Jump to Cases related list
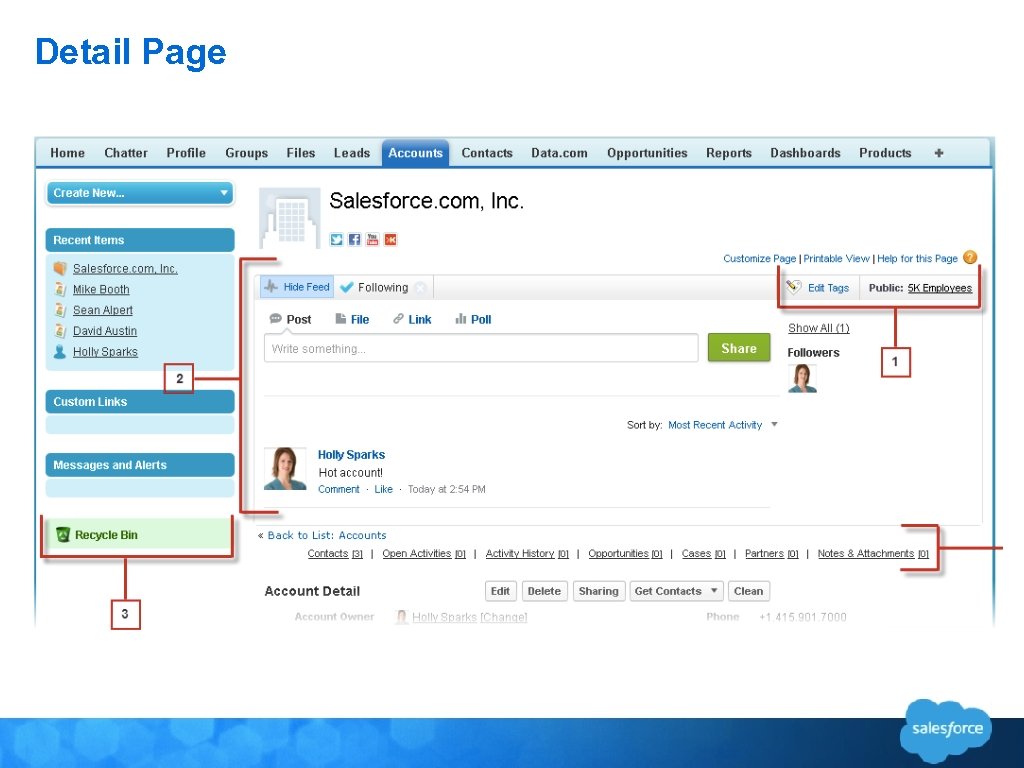This screenshot has width=1024, height=768. 703,553
